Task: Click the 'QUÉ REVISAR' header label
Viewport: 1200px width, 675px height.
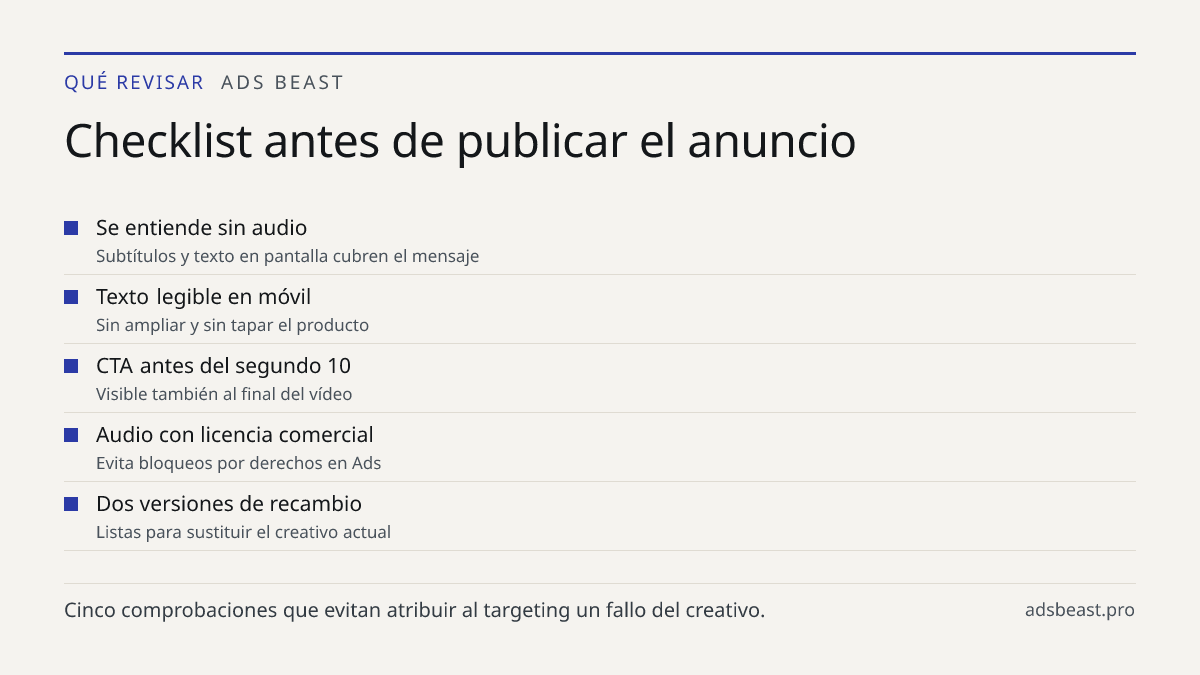Action: [134, 83]
